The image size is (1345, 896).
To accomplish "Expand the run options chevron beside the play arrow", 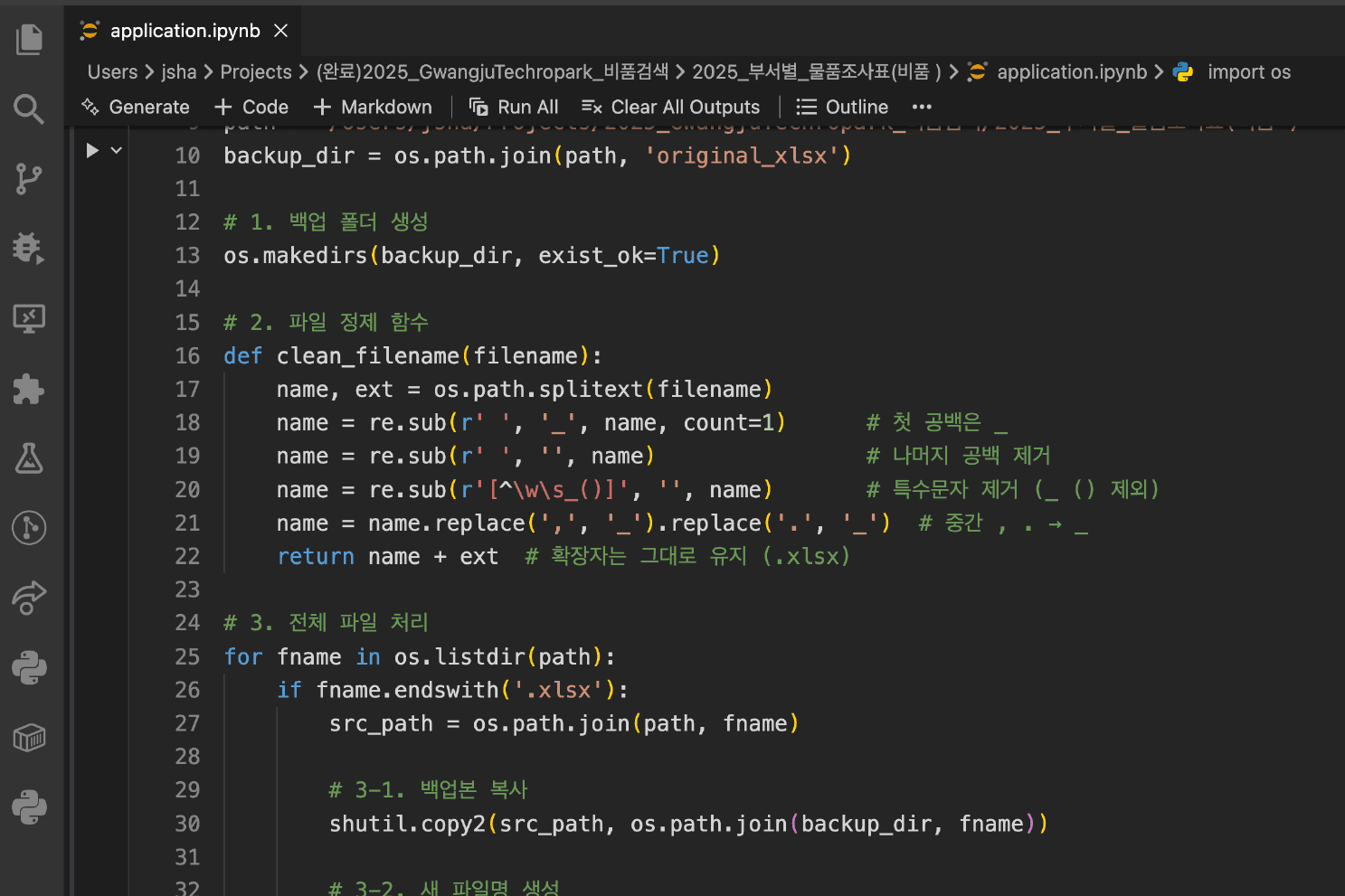I will point(116,150).
